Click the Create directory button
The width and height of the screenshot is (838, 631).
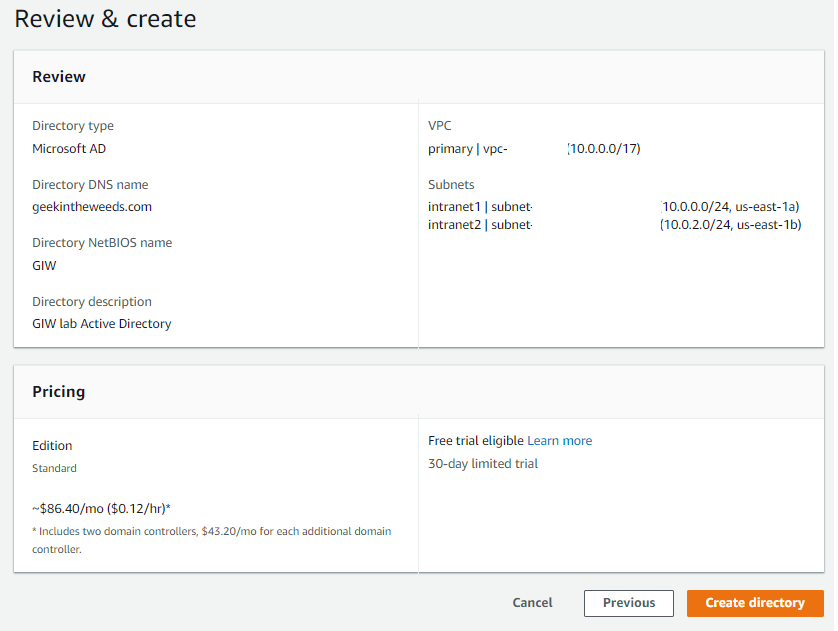click(x=754, y=603)
